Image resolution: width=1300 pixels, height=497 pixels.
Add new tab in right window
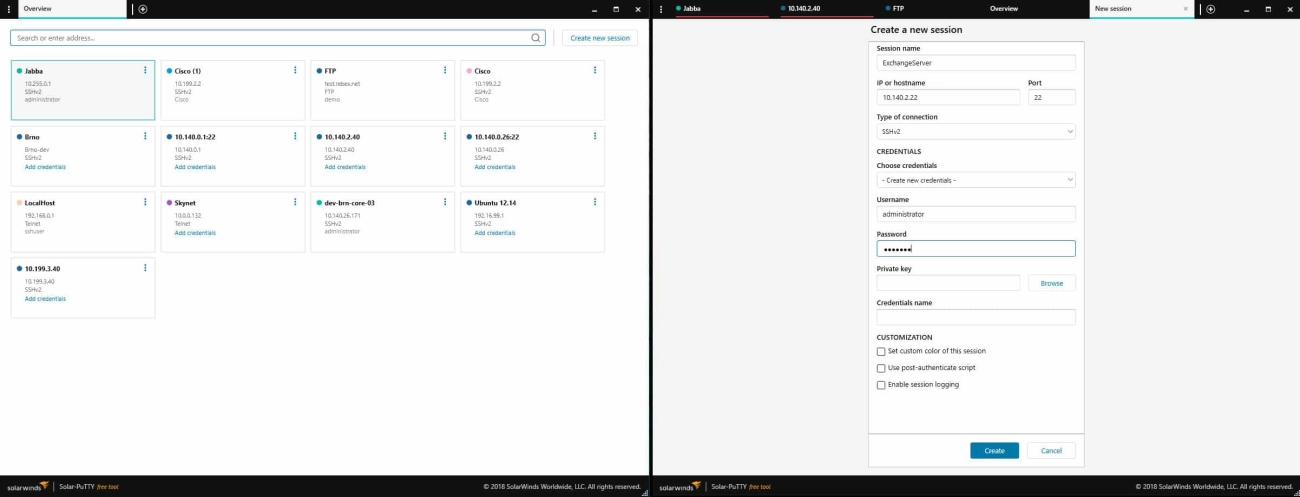pyautogui.click(x=1211, y=9)
